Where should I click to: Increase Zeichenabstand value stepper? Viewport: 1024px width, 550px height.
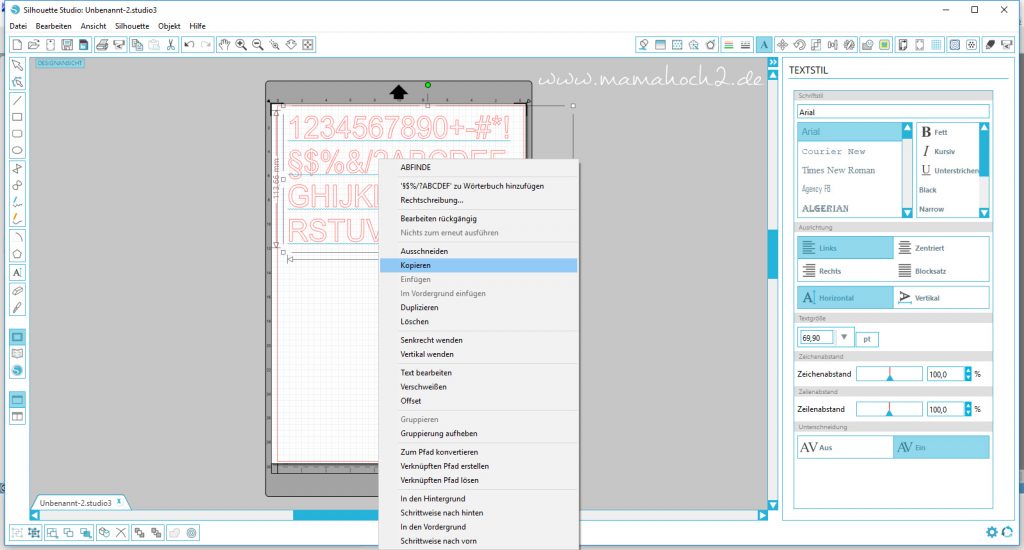click(968, 370)
